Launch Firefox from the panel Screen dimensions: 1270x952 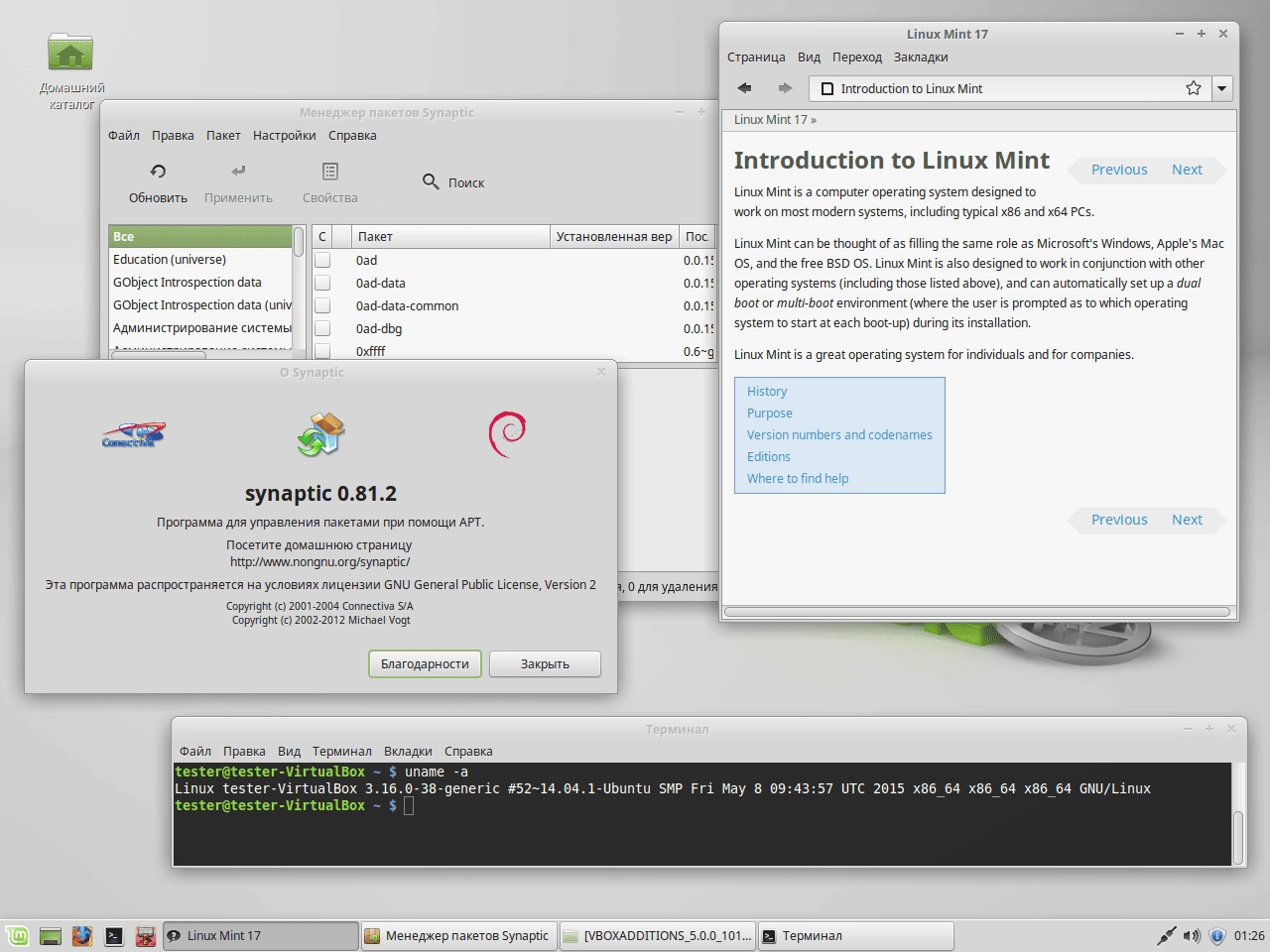82,935
